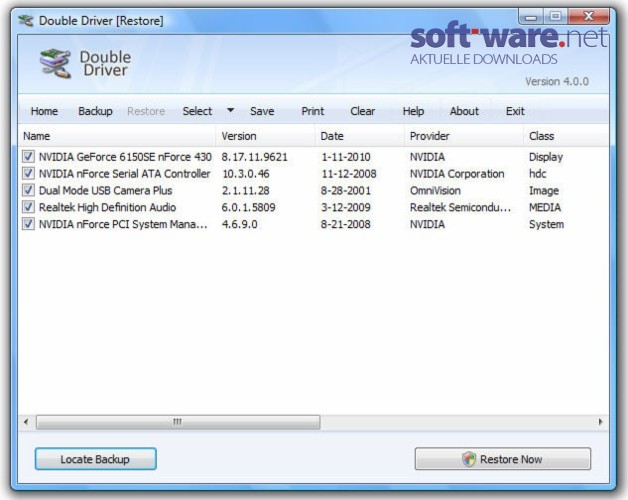Screen dimensions: 628x500
Task: Click the scrollbar left arrow
Action: pyautogui.click(x=26, y=422)
